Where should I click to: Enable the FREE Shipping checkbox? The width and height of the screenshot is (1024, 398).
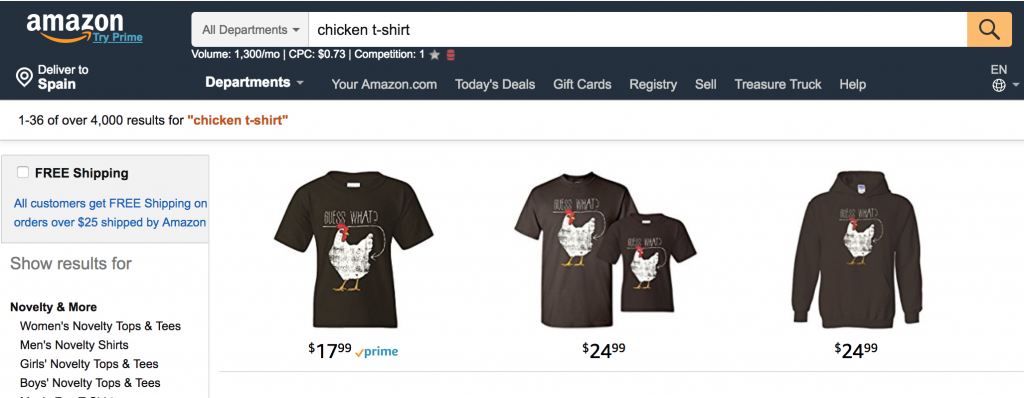pyautogui.click(x=23, y=173)
